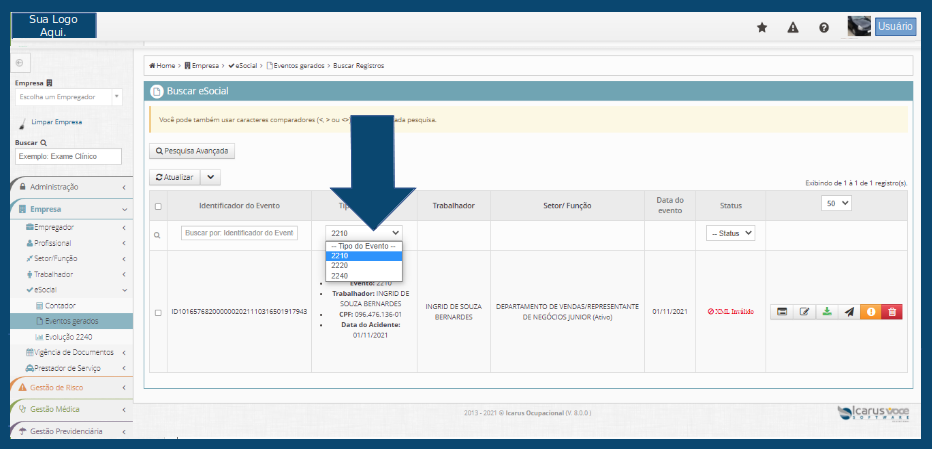The image size is (932, 449).
Task: Click the Pesquisa Avançada button
Action: point(193,151)
